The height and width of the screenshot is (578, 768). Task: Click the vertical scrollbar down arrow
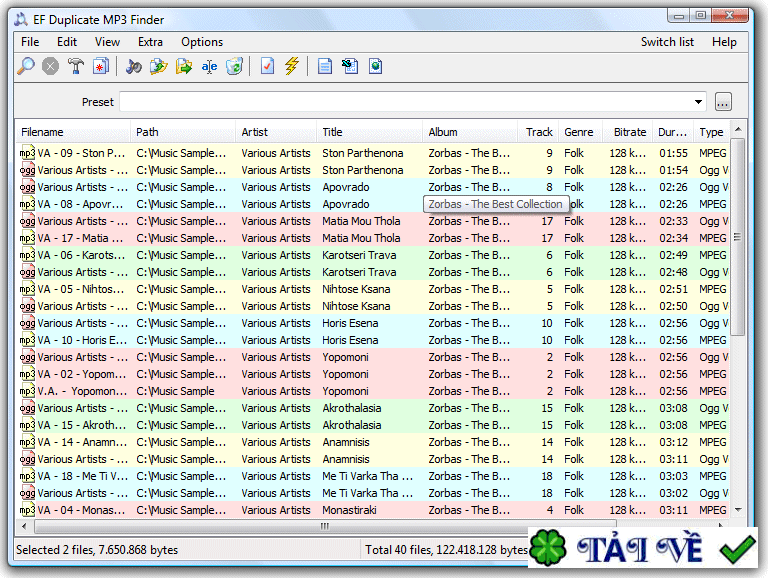coord(738,510)
